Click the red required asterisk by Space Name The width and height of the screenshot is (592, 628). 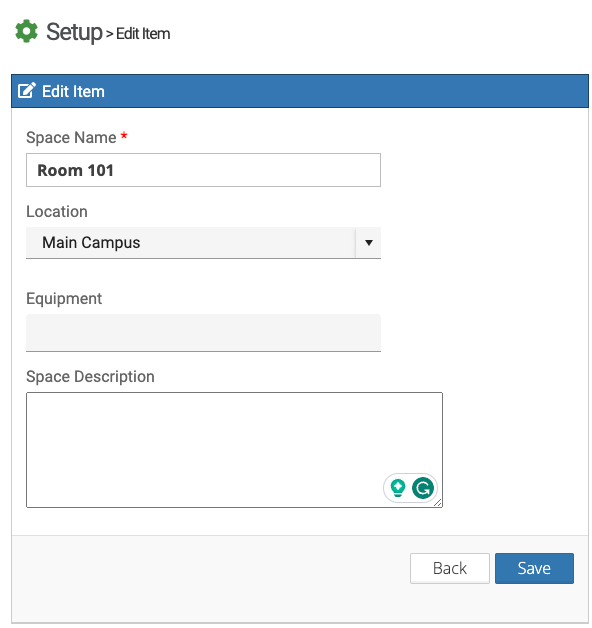(124, 136)
